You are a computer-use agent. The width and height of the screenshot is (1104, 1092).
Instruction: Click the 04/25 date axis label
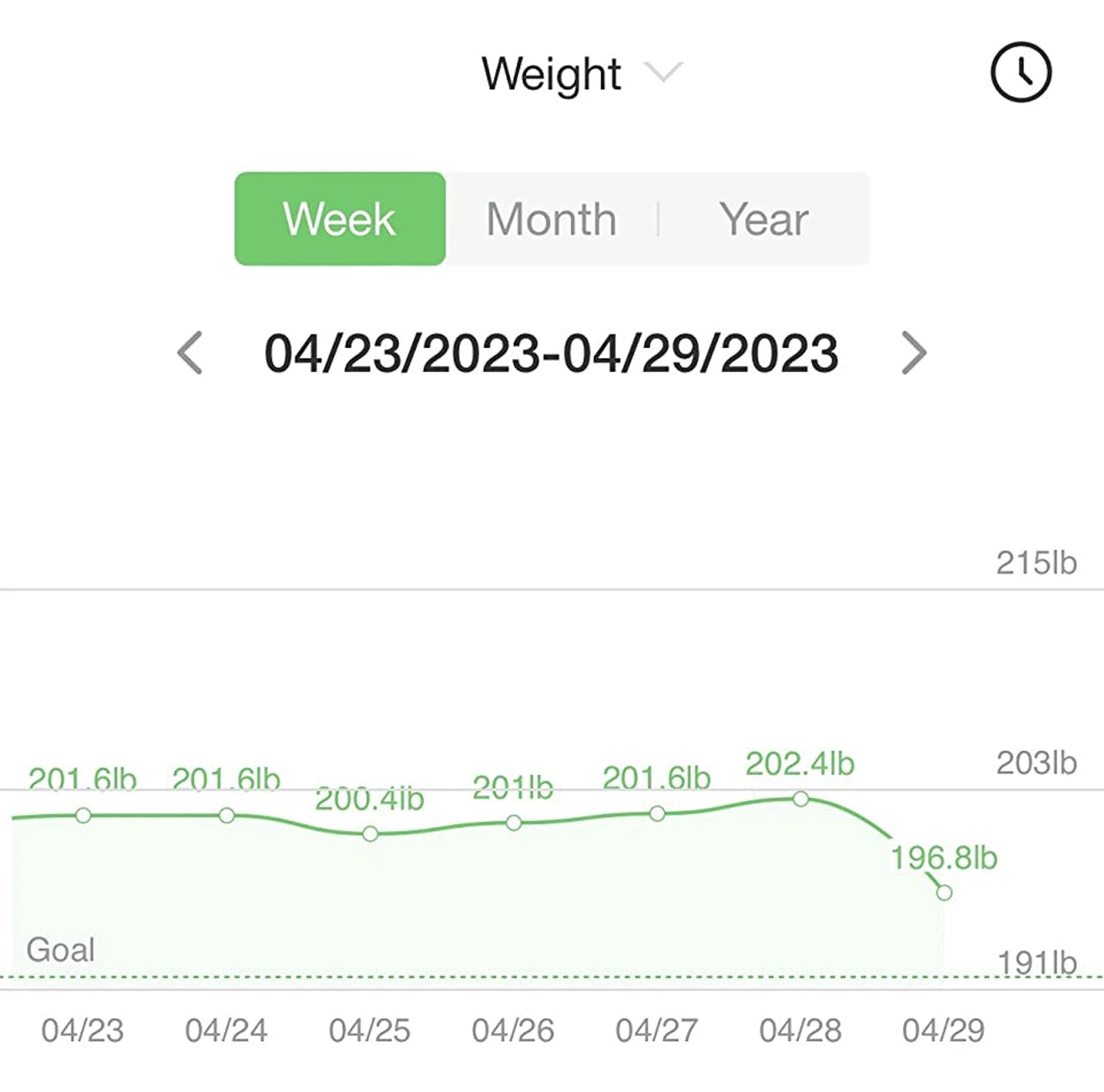[370, 1030]
